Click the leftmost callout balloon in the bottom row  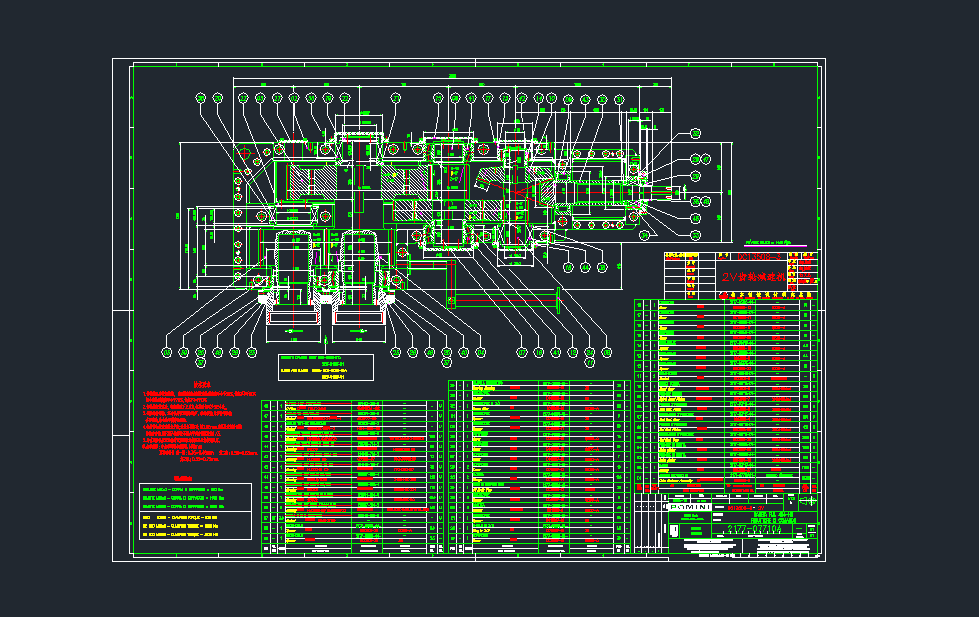pyautogui.click(x=167, y=352)
